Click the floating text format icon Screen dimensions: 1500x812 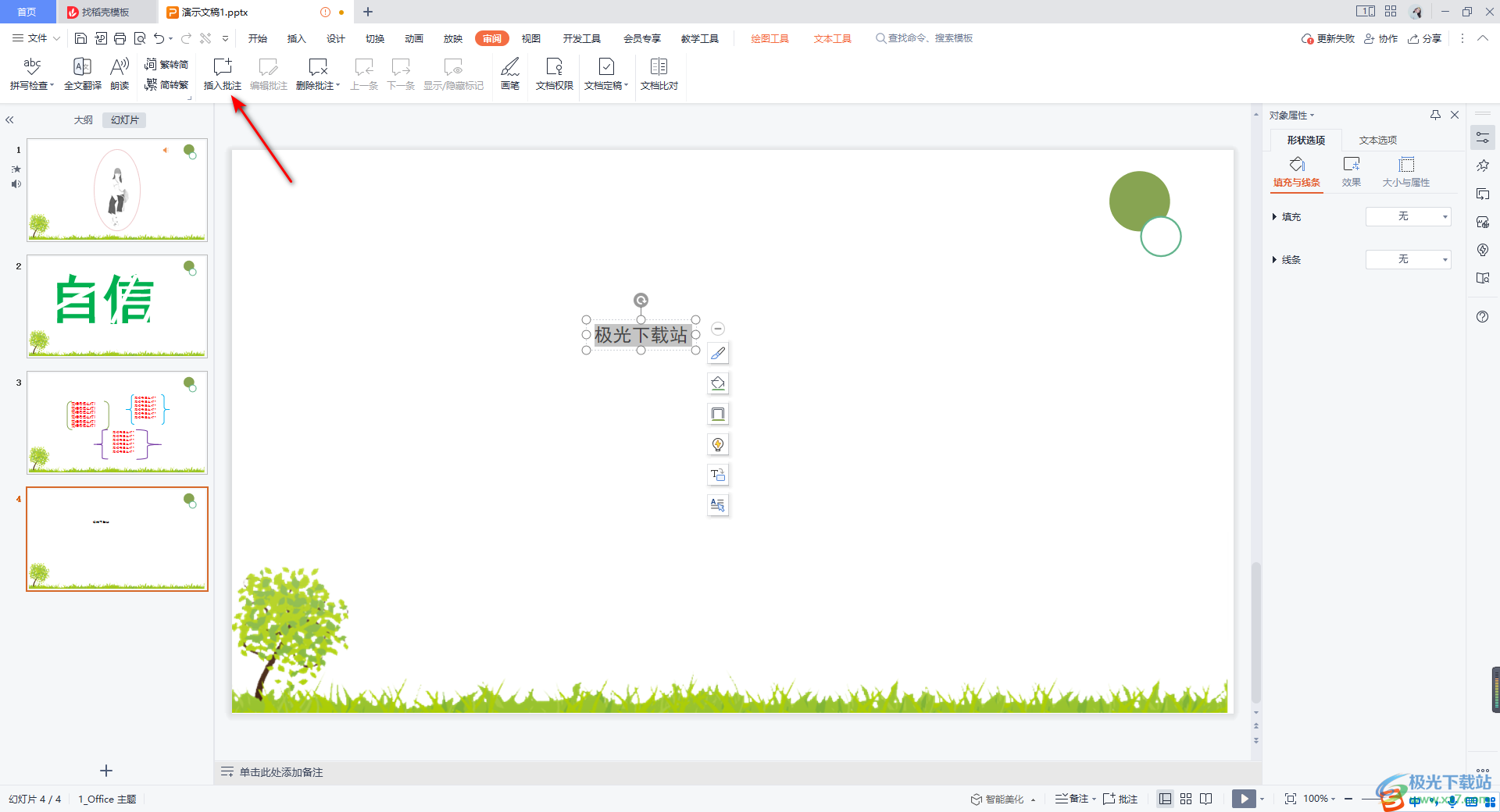718,505
